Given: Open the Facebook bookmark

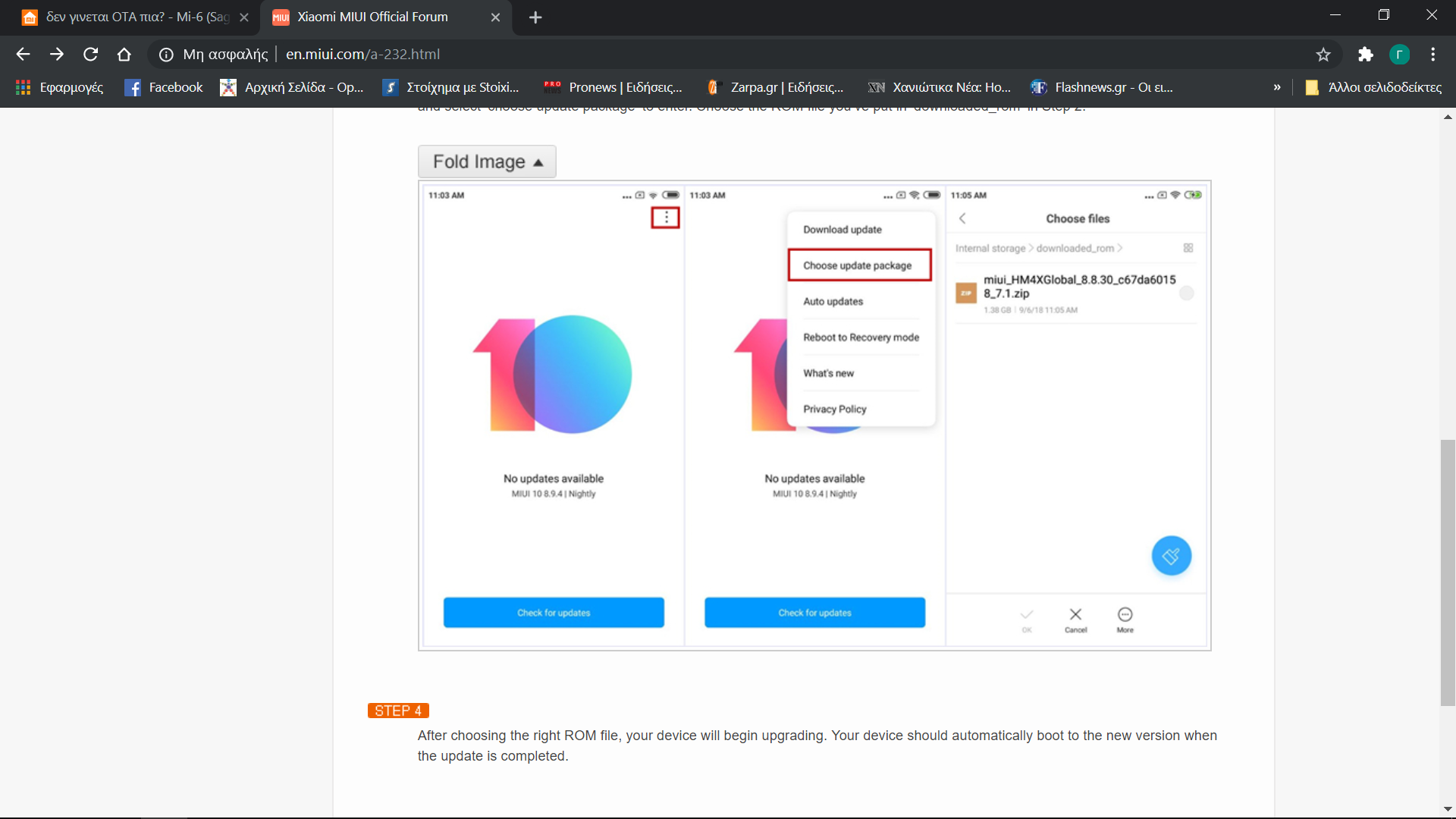Looking at the screenshot, I should [x=164, y=87].
